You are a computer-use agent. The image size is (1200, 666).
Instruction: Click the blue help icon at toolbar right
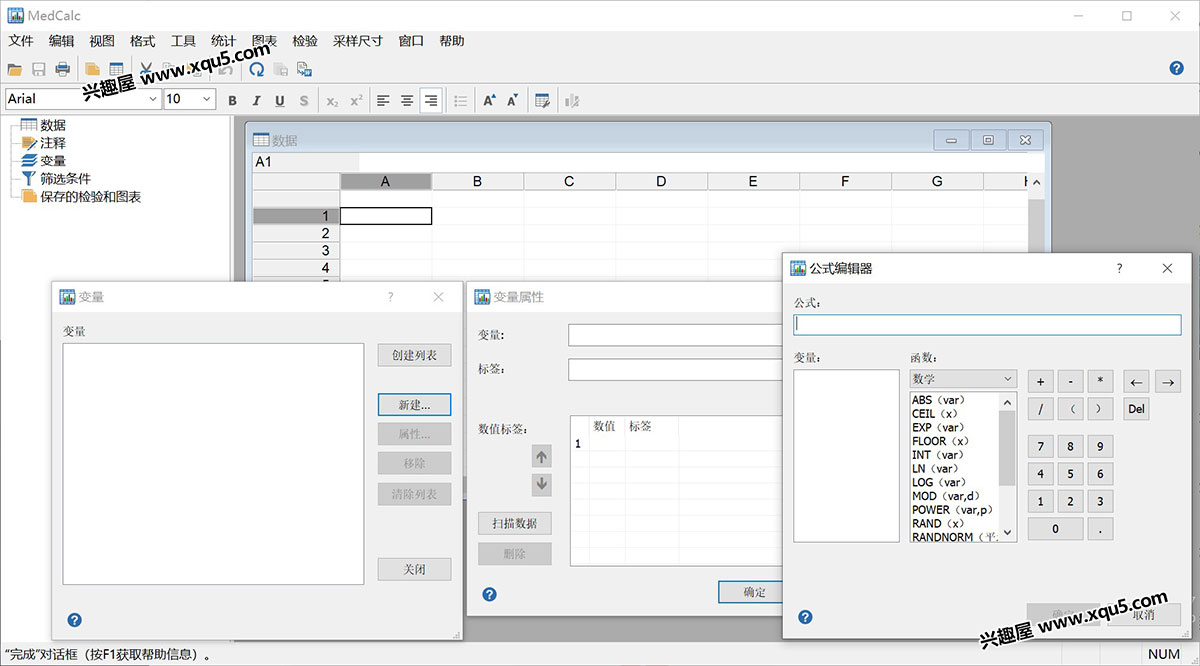click(1177, 68)
